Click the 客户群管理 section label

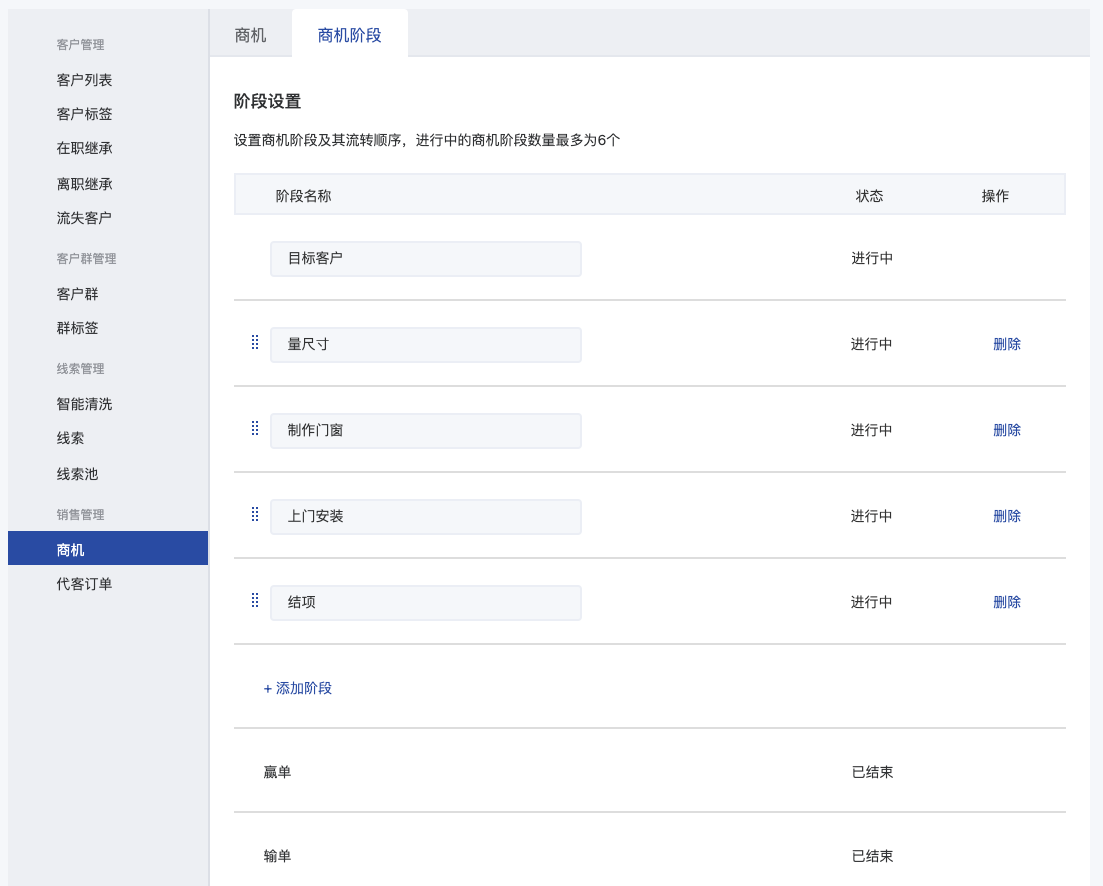coord(87,259)
